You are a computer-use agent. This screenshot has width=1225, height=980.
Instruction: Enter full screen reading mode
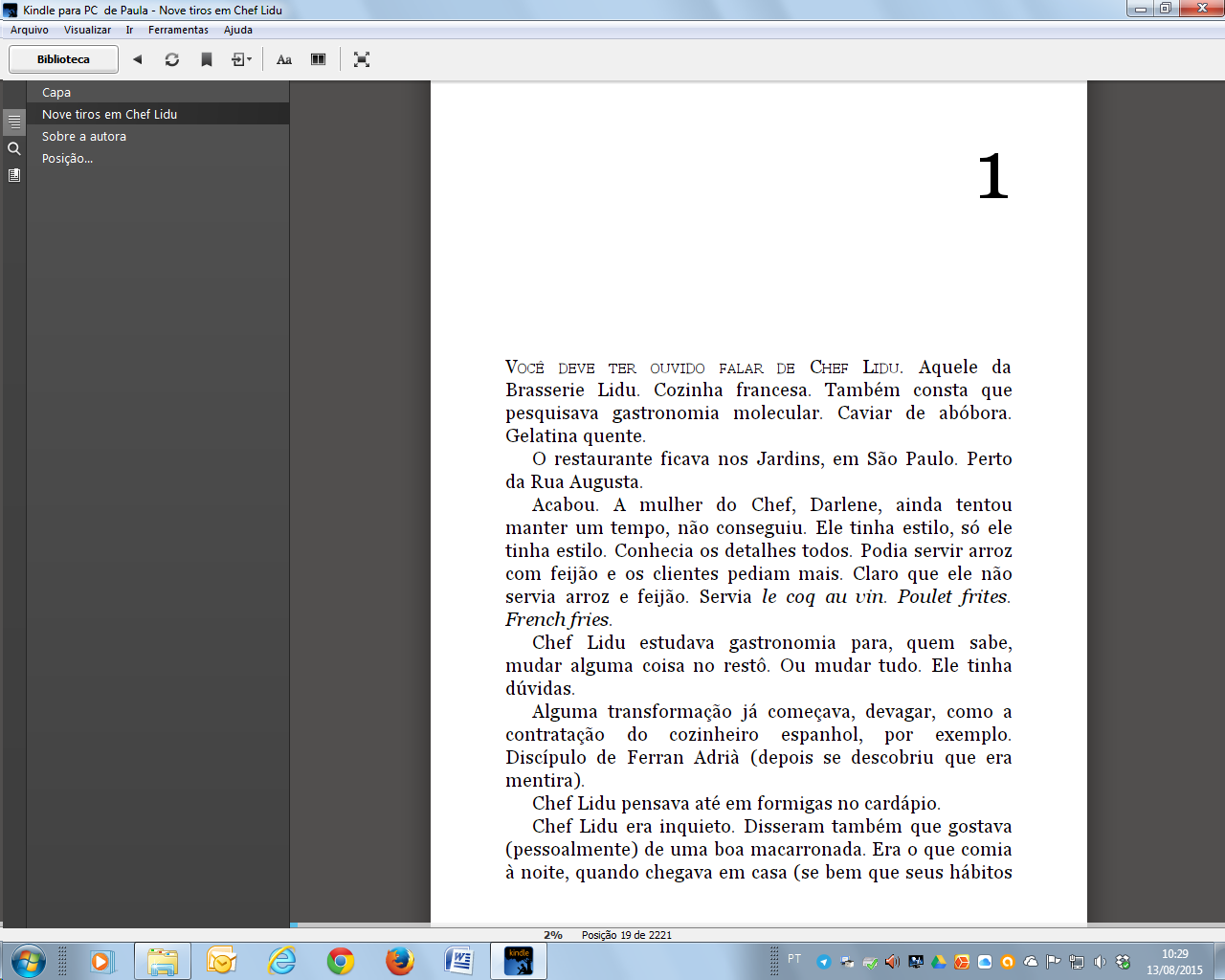coord(362,59)
